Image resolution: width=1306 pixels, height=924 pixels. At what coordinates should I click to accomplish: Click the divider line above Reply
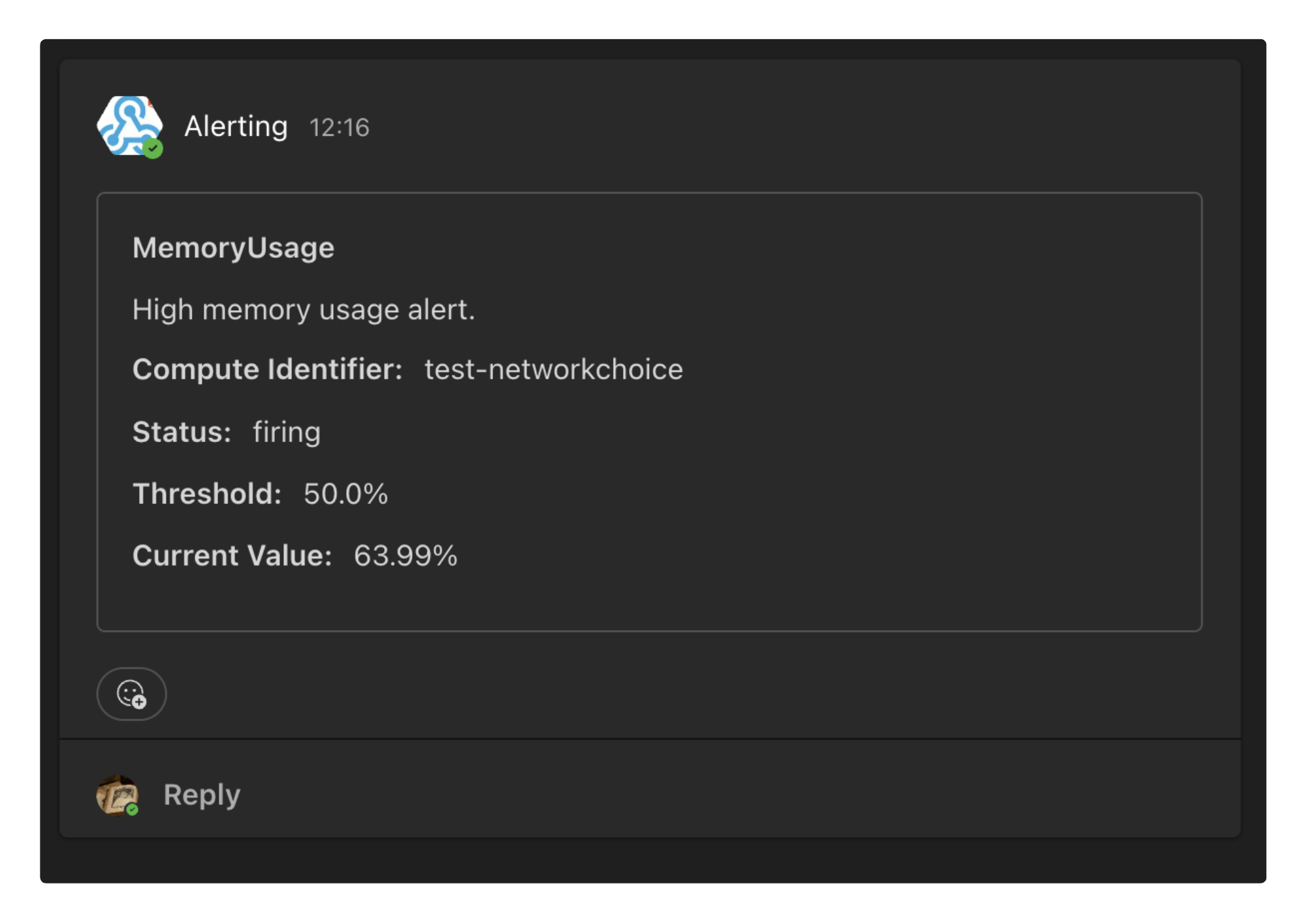(649, 739)
